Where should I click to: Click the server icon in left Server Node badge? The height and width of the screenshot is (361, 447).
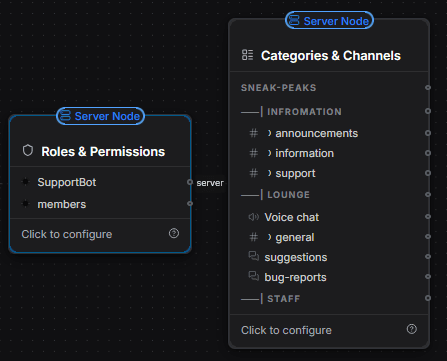tap(65, 116)
